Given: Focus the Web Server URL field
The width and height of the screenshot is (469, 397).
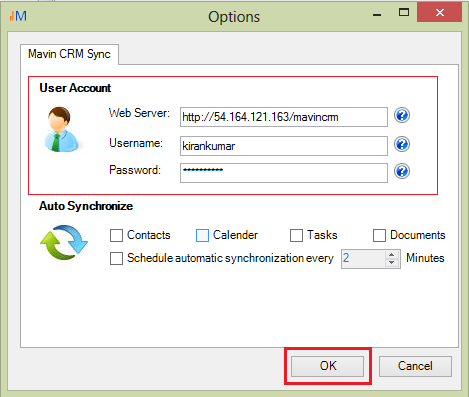Looking at the screenshot, I should click(x=284, y=117).
